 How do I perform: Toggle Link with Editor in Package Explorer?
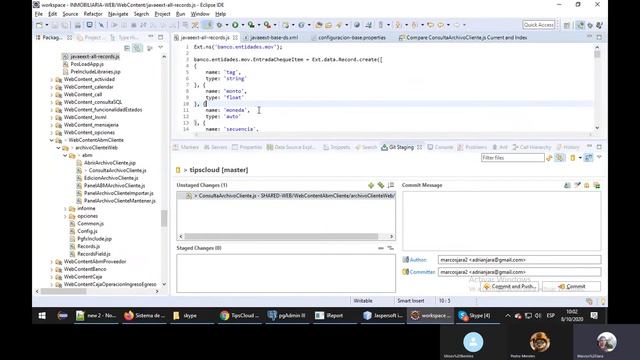[138, 48]
